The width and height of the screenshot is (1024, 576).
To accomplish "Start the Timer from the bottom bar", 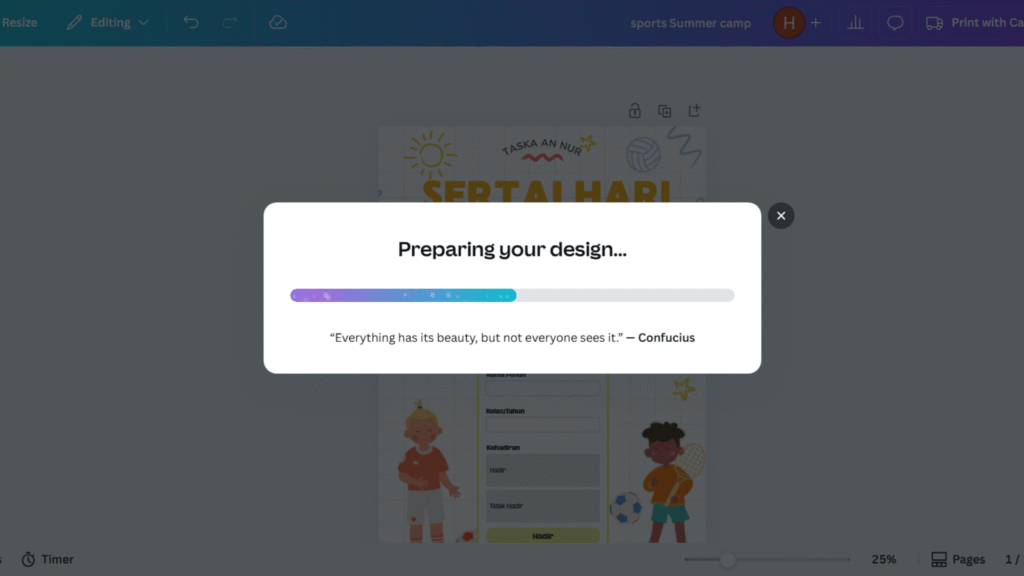I will 47,559.
